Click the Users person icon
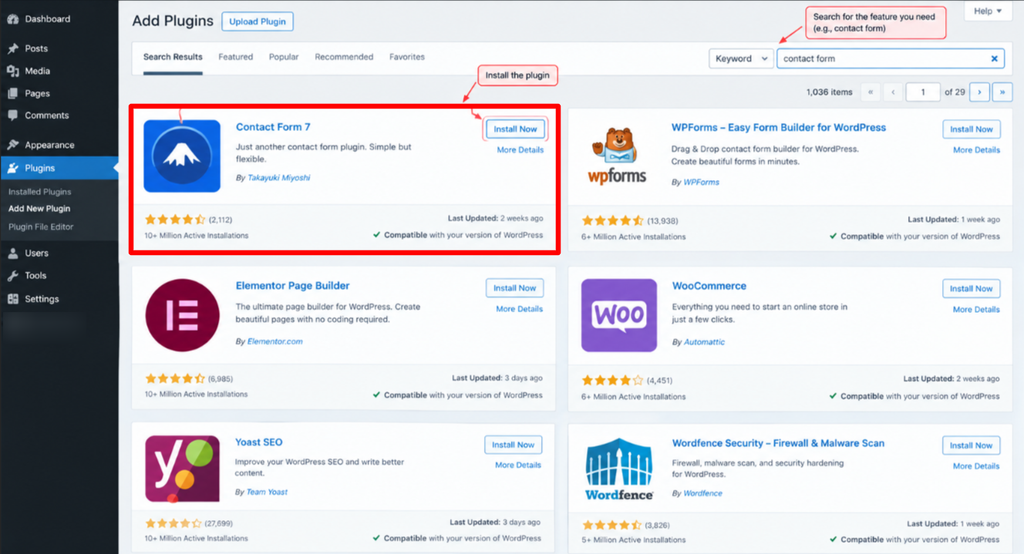This screenshot has height=554, width=1024. coord(13,253)
